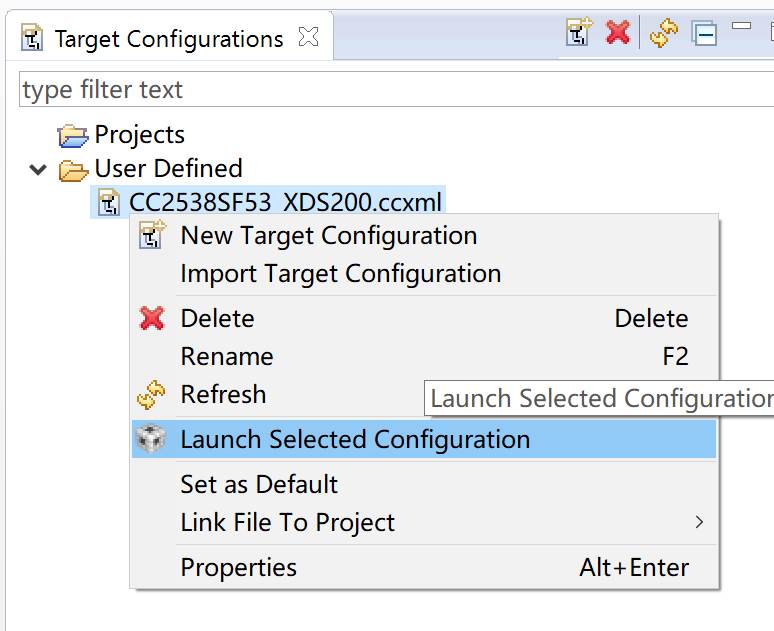Image resolution: width=774 pixels, height=631 pixels.
Task: Close the Target Configurations tab
Action: click(309, 38)
